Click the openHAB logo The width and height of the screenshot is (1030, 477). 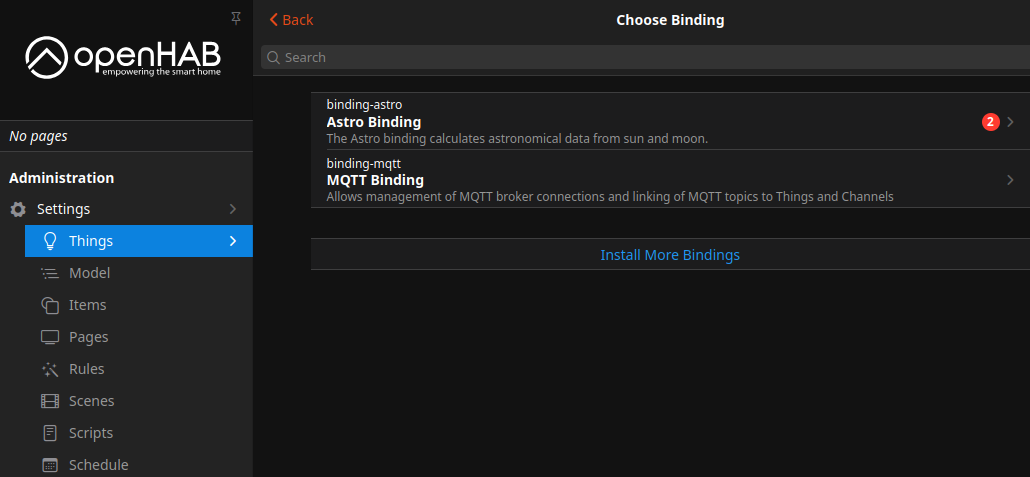[123, 57]
